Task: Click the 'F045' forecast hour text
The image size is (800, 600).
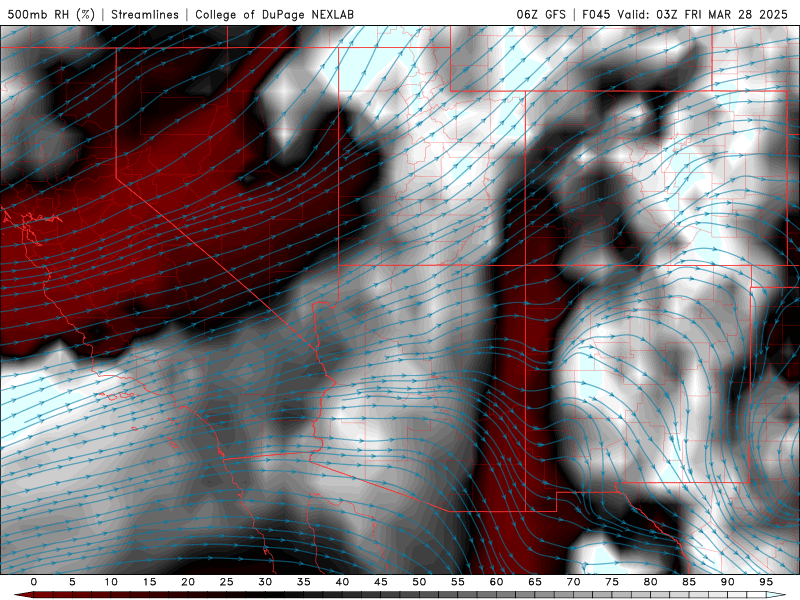Action: pos(596,15)
